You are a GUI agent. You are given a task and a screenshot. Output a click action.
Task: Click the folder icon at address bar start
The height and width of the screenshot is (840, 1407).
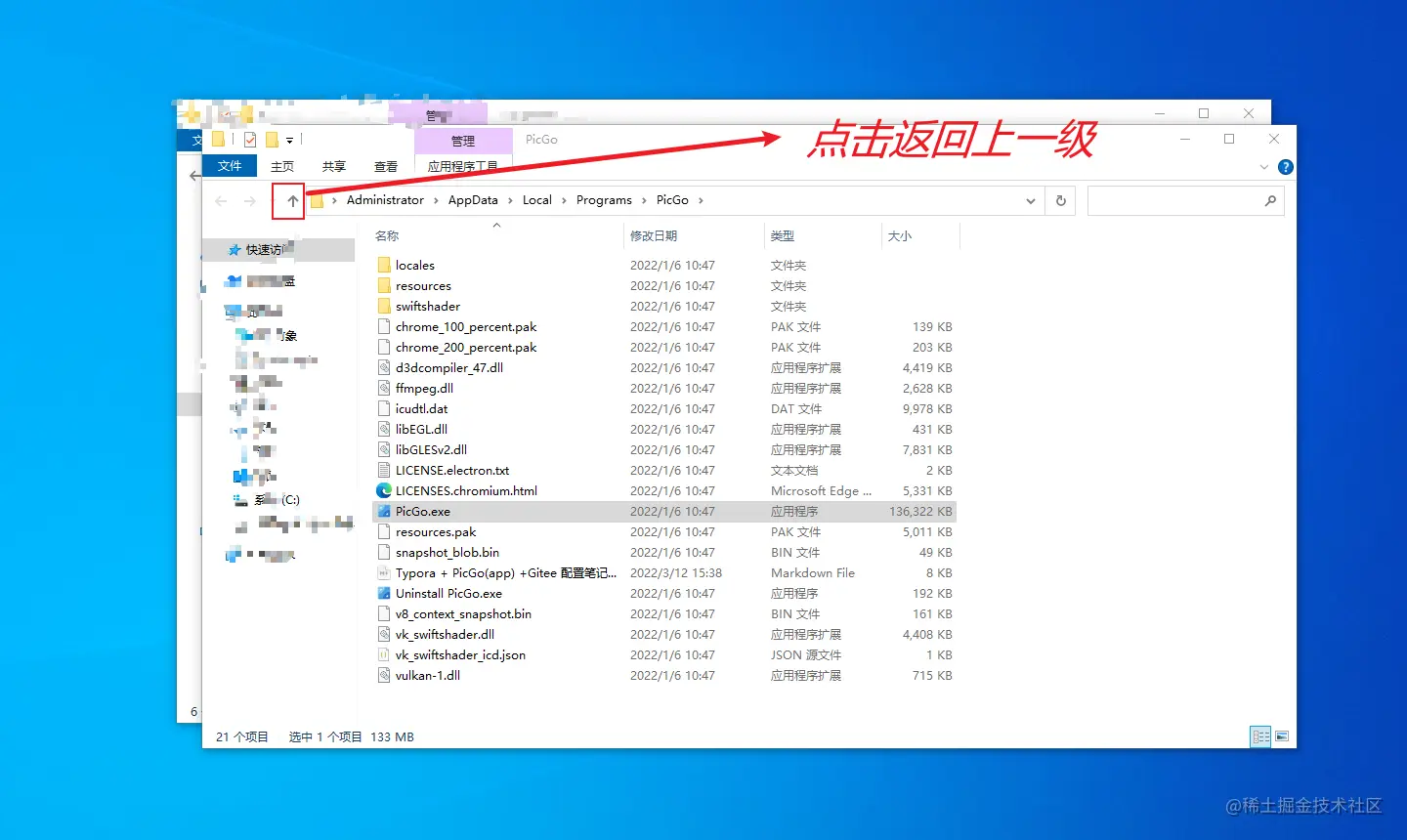[x=317, y=201]
